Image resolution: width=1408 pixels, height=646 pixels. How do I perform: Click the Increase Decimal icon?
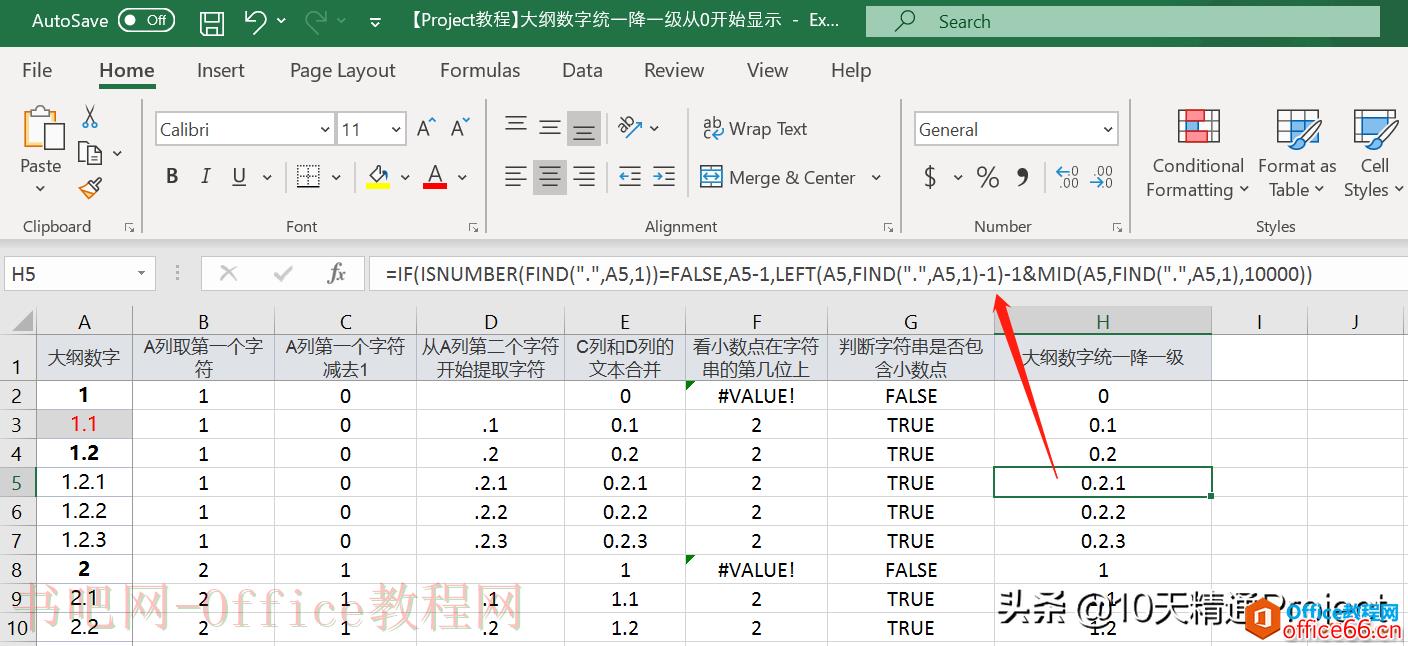pyautogui.click(x=1068, y=178)
